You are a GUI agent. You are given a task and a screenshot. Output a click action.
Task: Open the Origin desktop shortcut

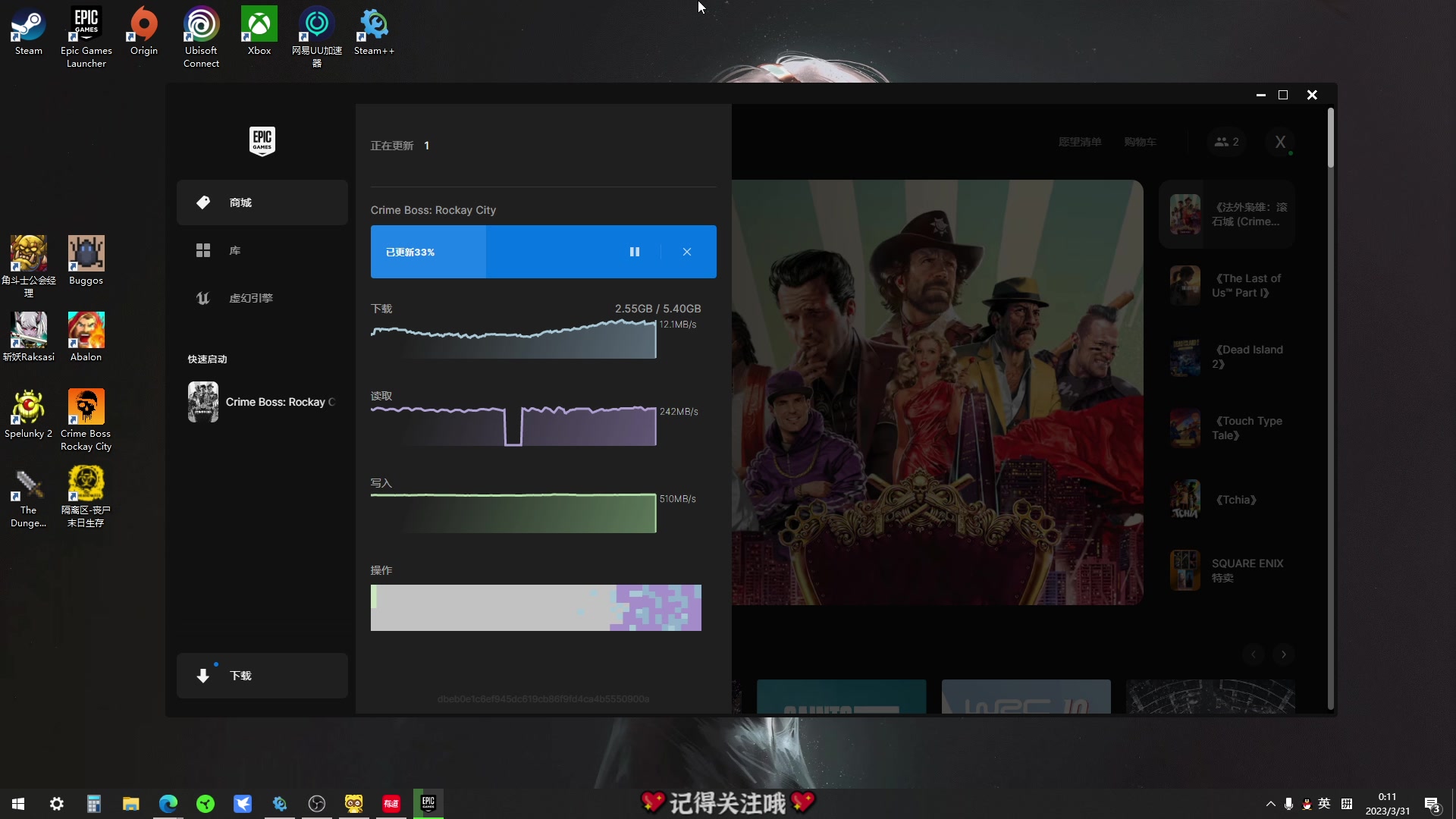143,32
